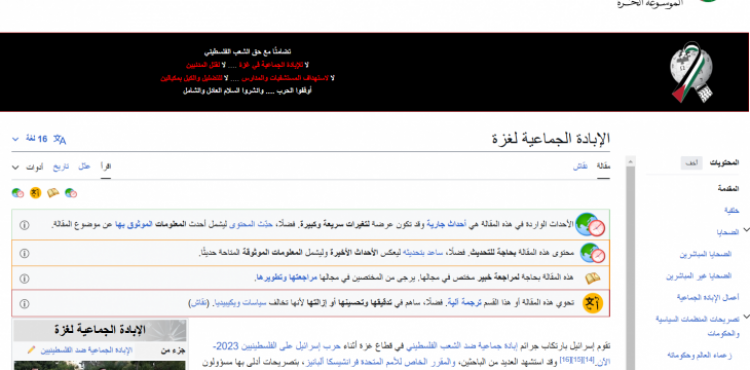This screenshot has width=750, height=370.
Task: Click حدّث المحتوى link in first notice
Action: (x=251, y=225)
